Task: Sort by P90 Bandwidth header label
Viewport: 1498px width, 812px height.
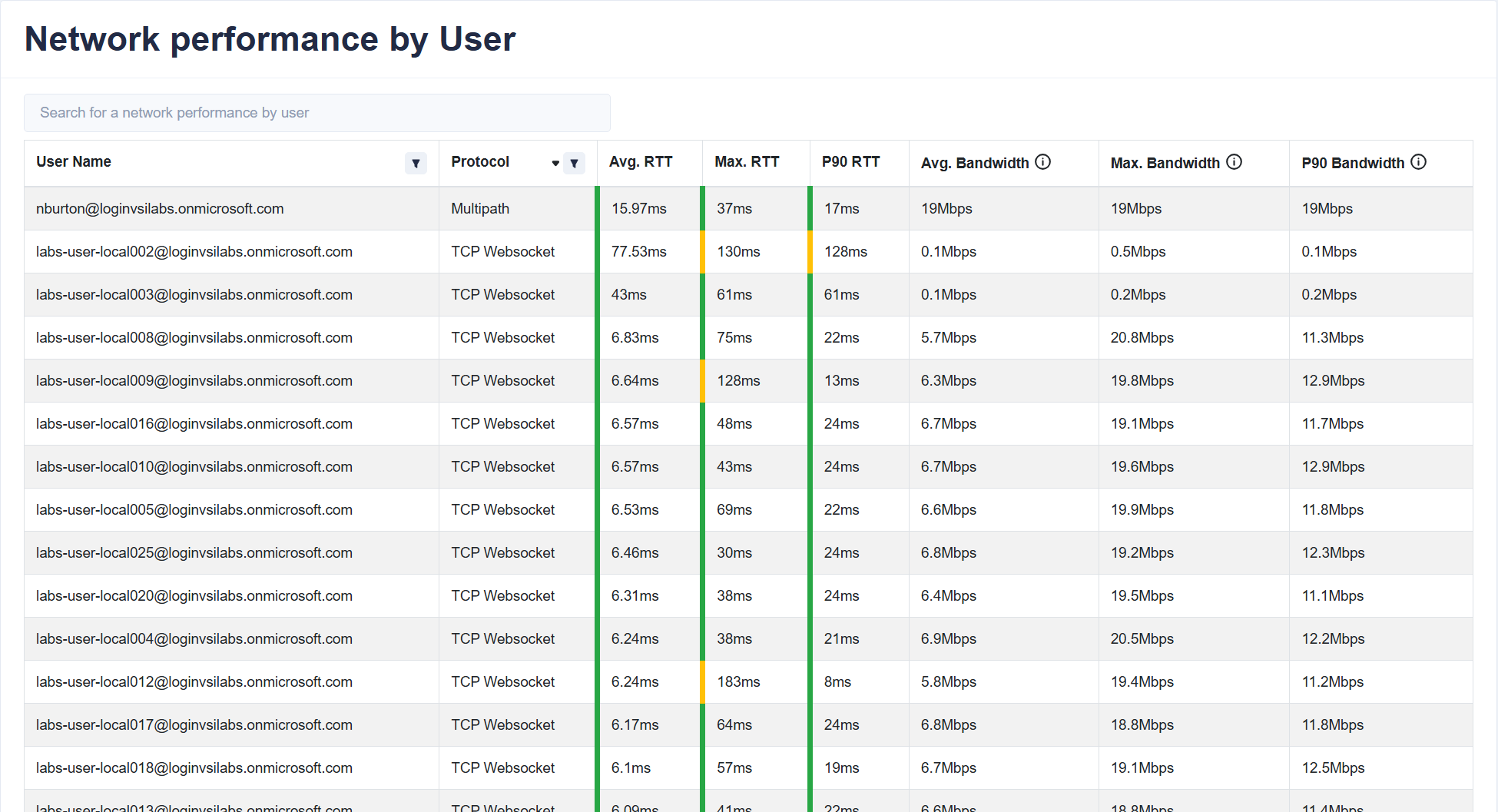Action: (1353, 163)
